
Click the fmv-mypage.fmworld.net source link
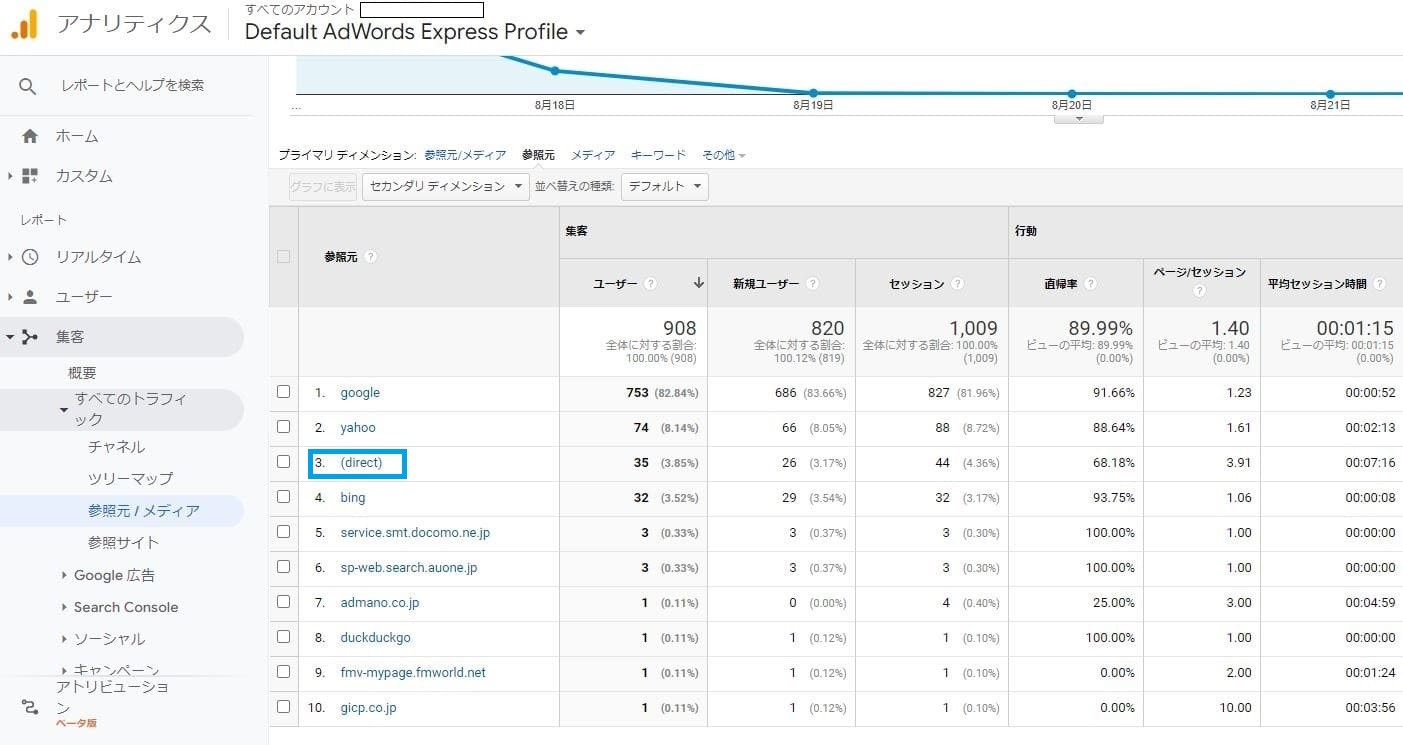(413, 672)
